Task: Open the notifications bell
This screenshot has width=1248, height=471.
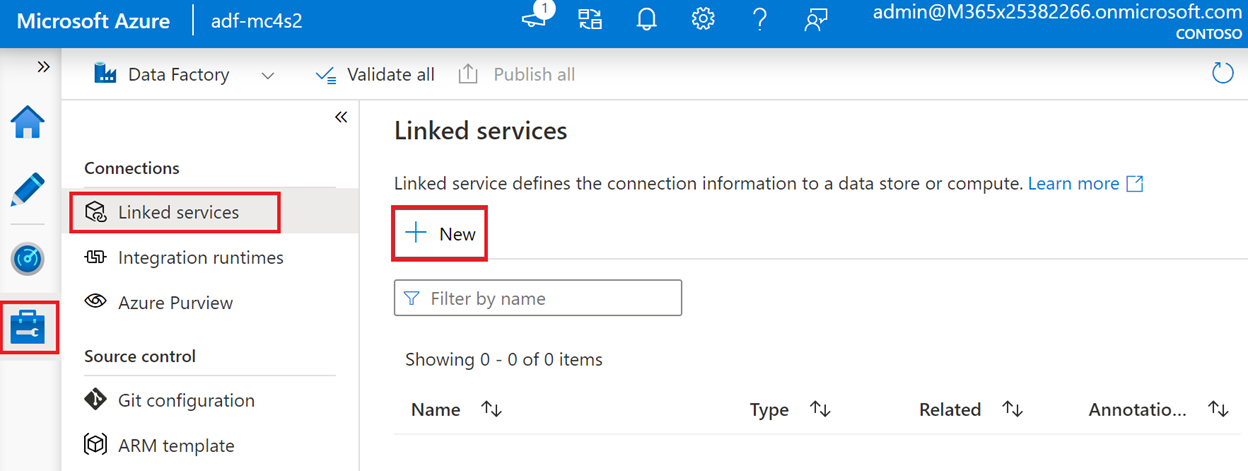Action: [x=647, y=19]
